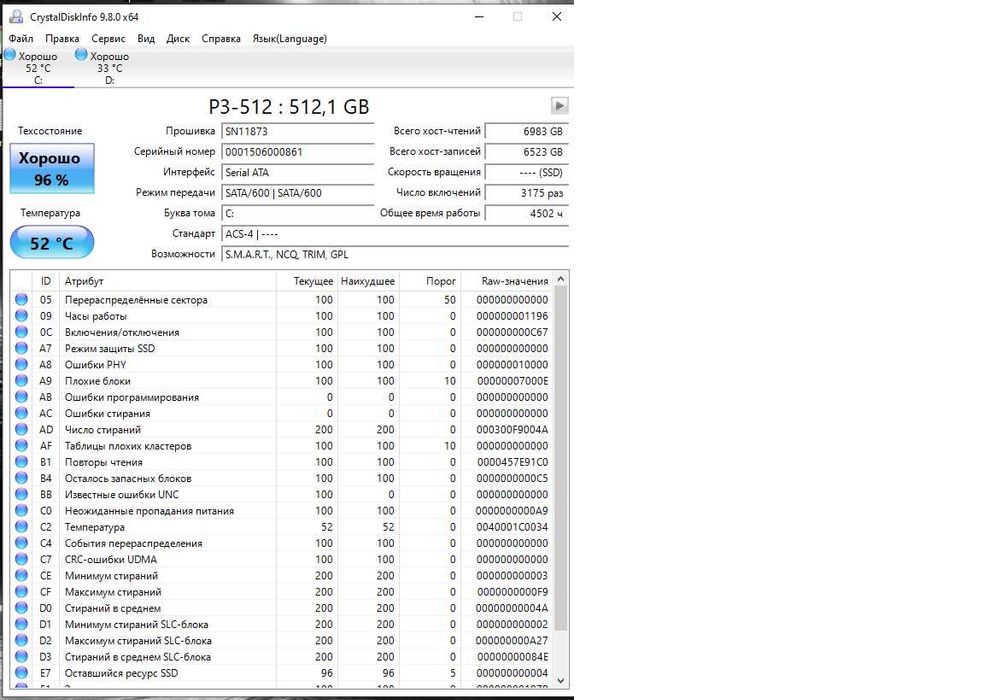This screenshot has height=700, width=984.
Task: Click the Наихудшее column header
Action: tap(368, 281)
